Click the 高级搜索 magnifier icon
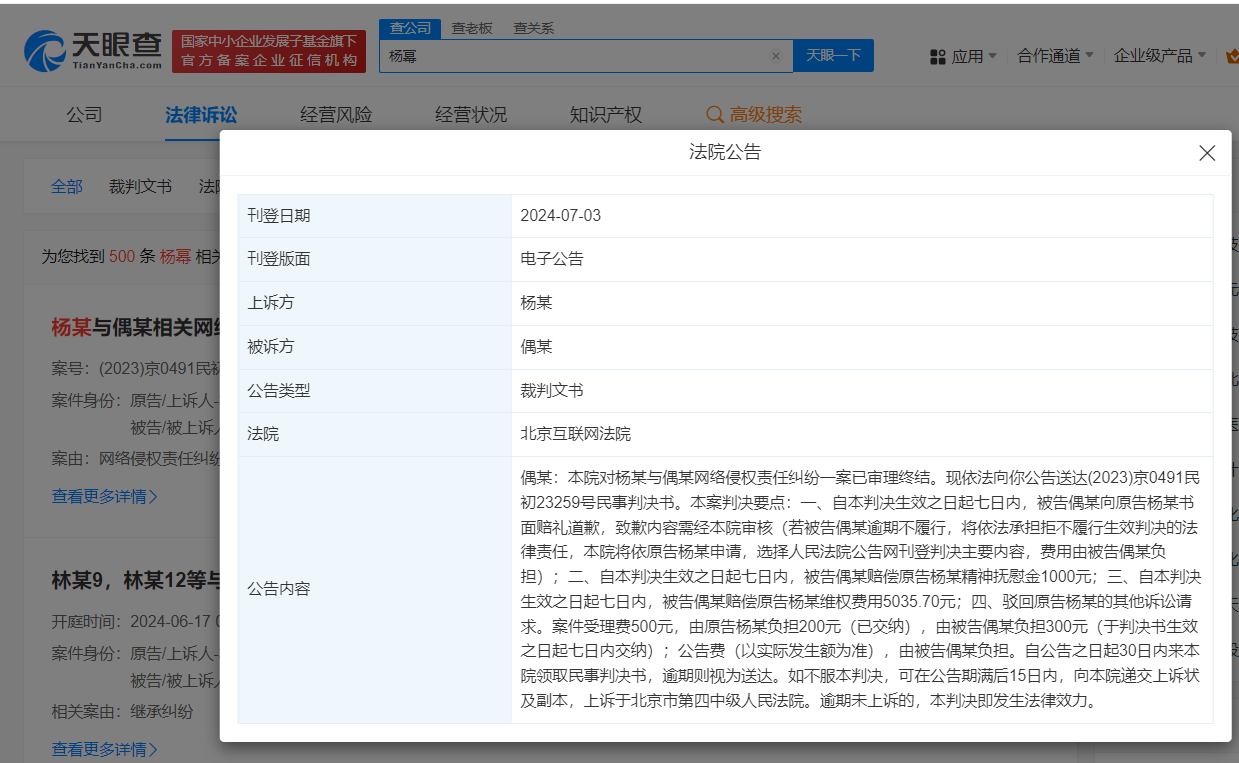The width and height of the screenshot is (1239, 763). (715, 114)
